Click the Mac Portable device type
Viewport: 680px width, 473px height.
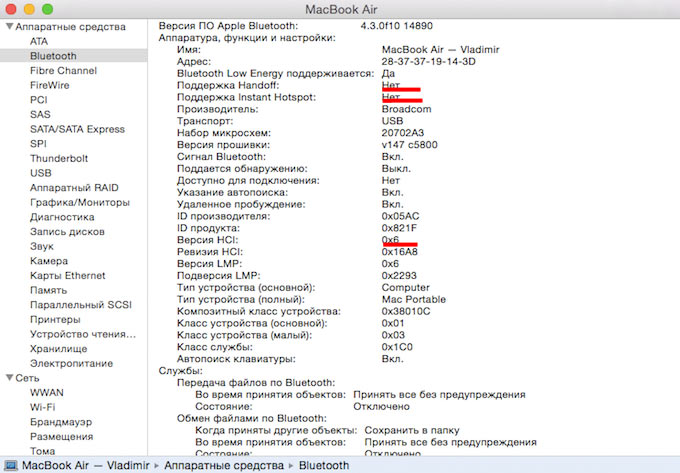pos(414,300)
